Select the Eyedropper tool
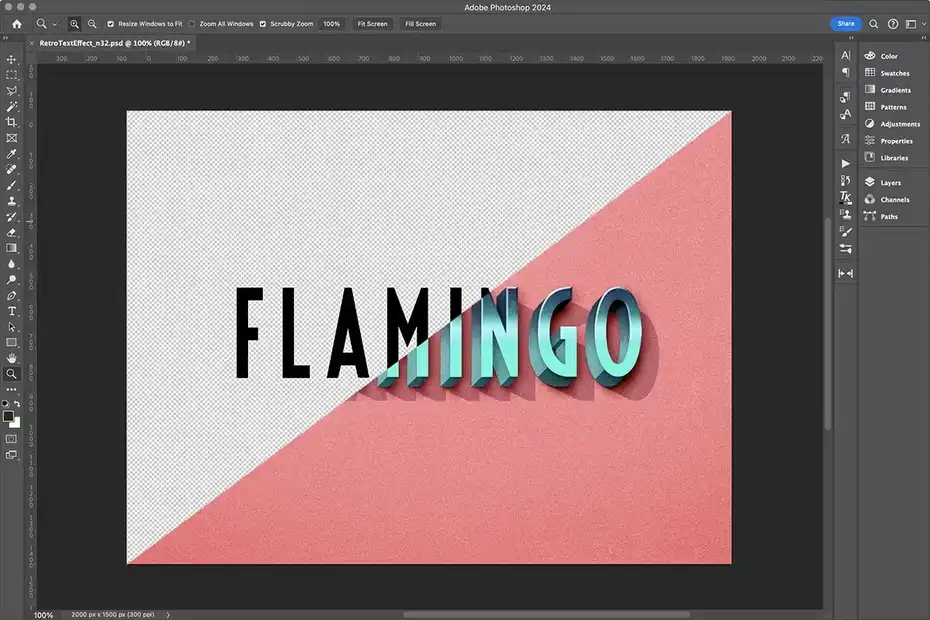930x620 pixels. [11, 154]
